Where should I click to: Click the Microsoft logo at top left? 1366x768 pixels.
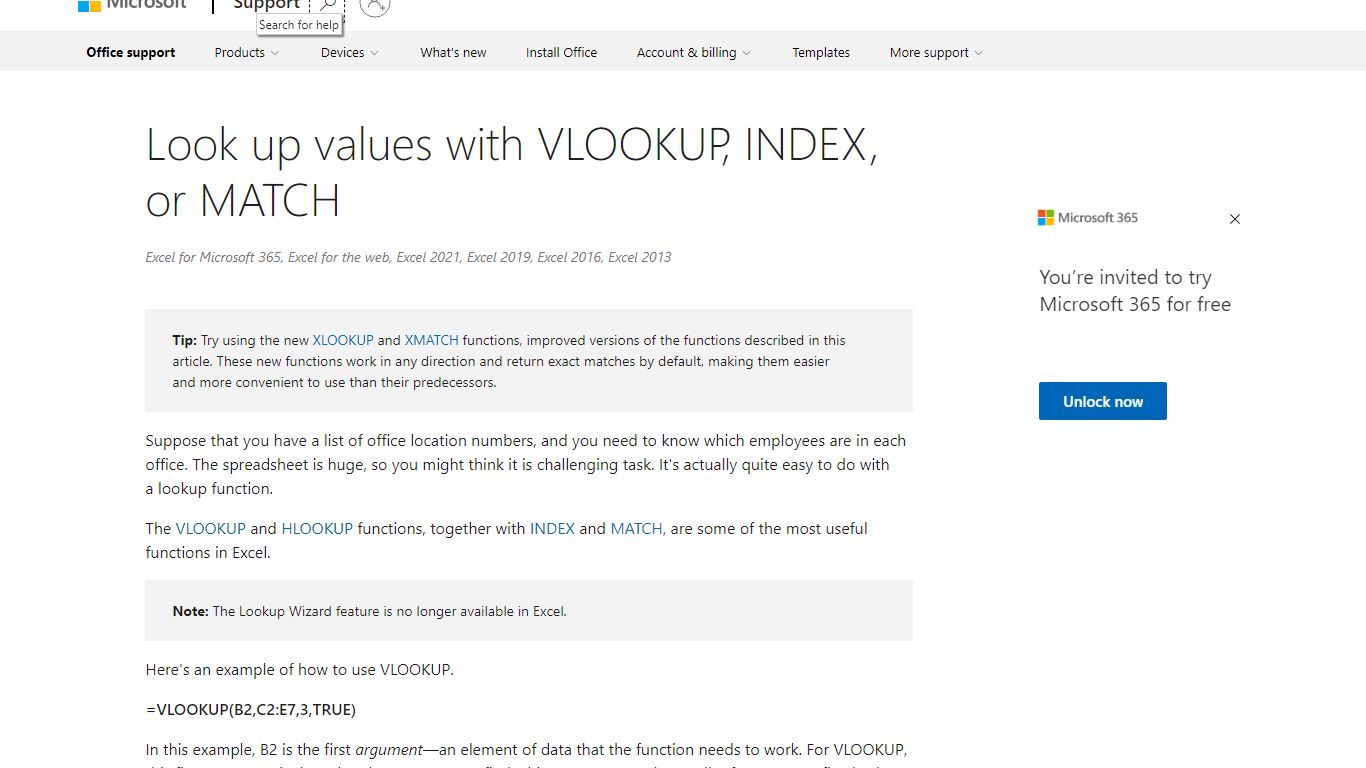click(x=132, y=4)
